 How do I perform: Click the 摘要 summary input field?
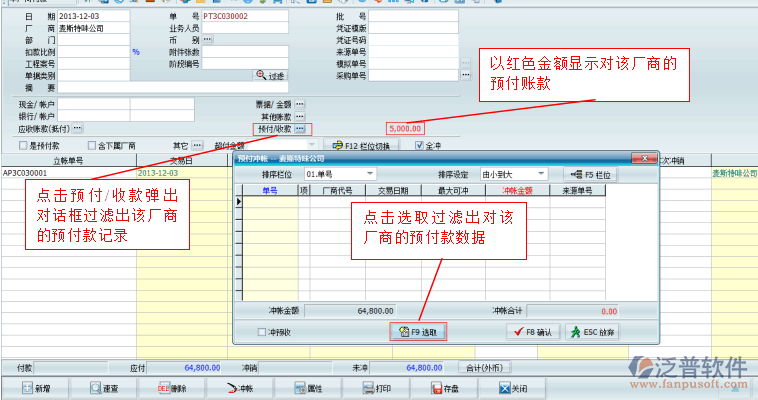coord(173,88)
